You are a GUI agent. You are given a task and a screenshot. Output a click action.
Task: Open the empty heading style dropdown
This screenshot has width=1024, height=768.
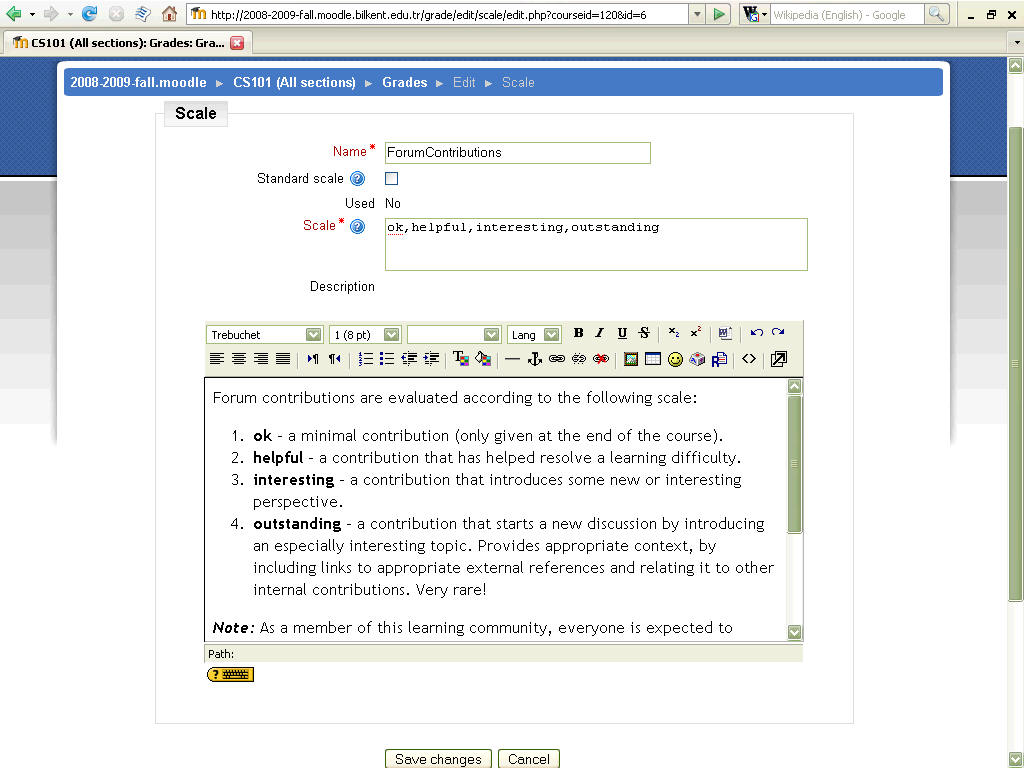point(454,334)
